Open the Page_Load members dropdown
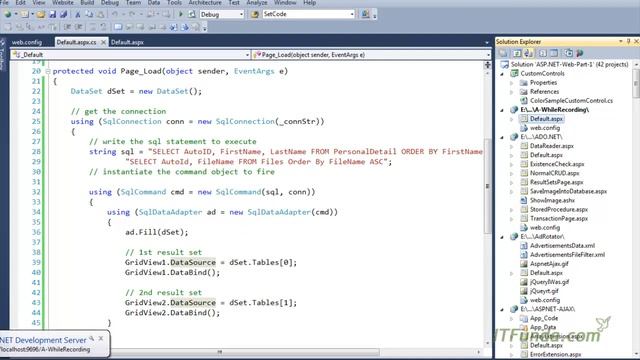The height and width of the screenshot is (360, 640). (488, 55)
